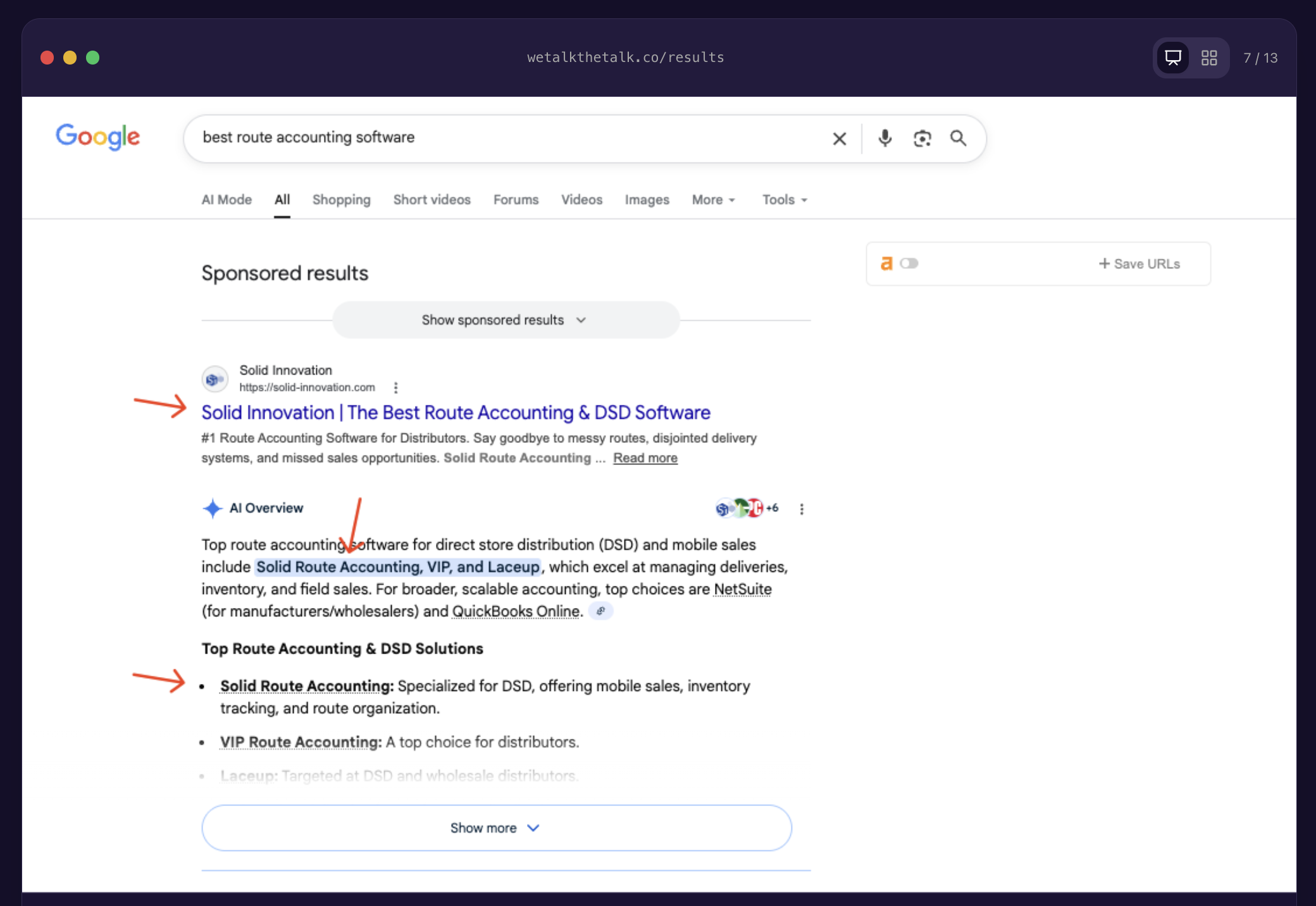Clear the search box with X icon
Viewport: 1316px width, 906px height.
tap(839, 139)
